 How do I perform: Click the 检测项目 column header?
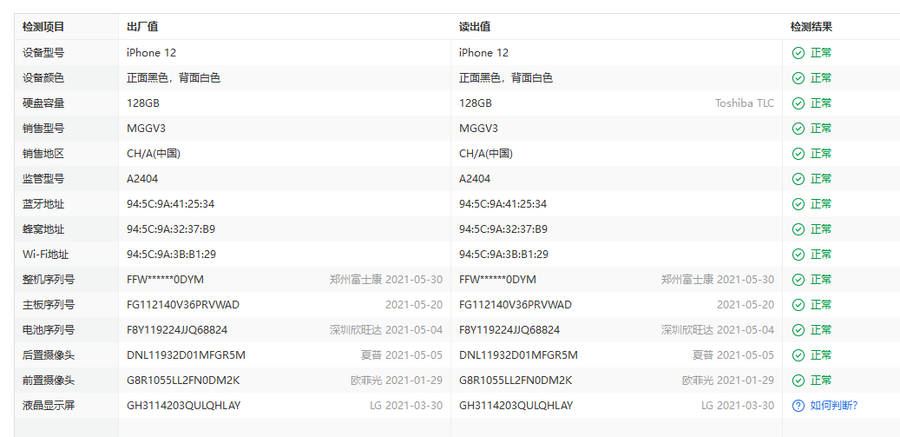coord(44,27)
